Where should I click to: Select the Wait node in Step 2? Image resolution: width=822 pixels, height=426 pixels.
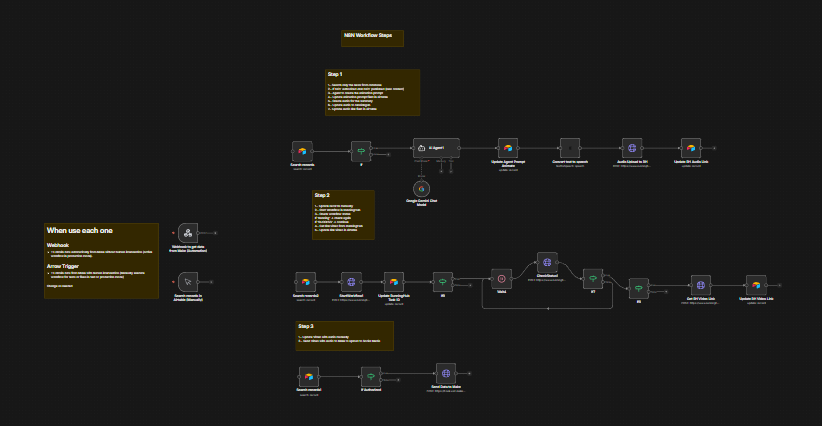point(502,277)
